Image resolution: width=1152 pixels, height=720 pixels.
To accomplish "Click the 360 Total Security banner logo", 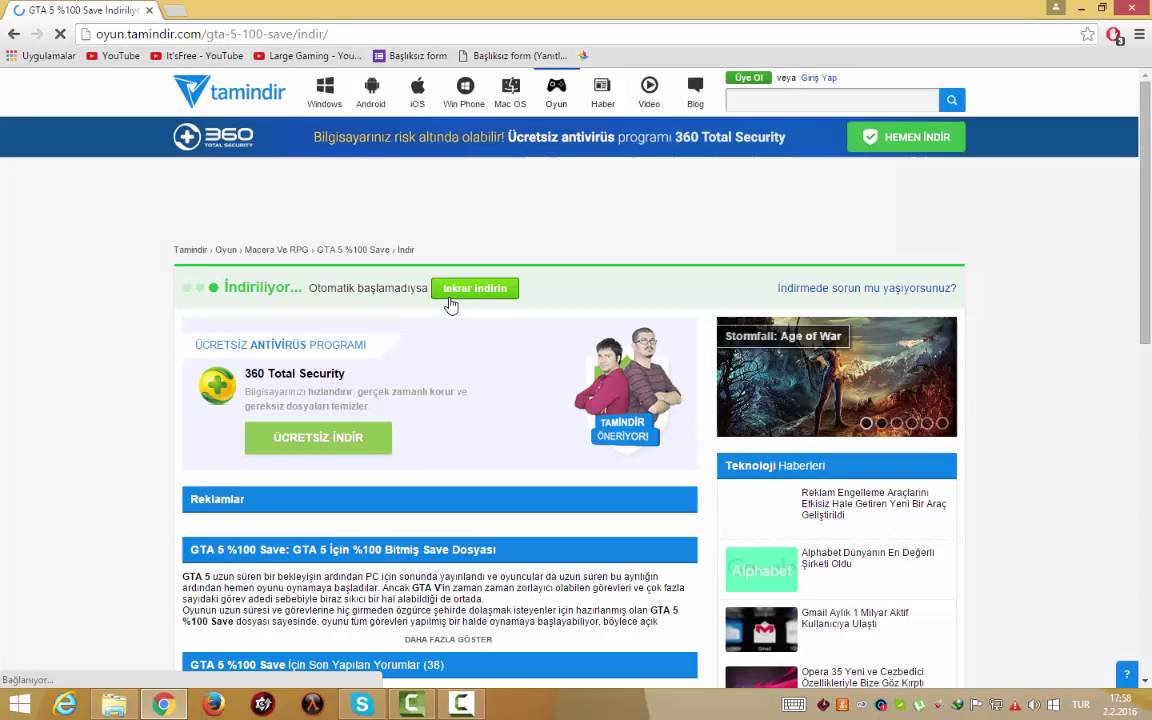I will pos(213,137).
